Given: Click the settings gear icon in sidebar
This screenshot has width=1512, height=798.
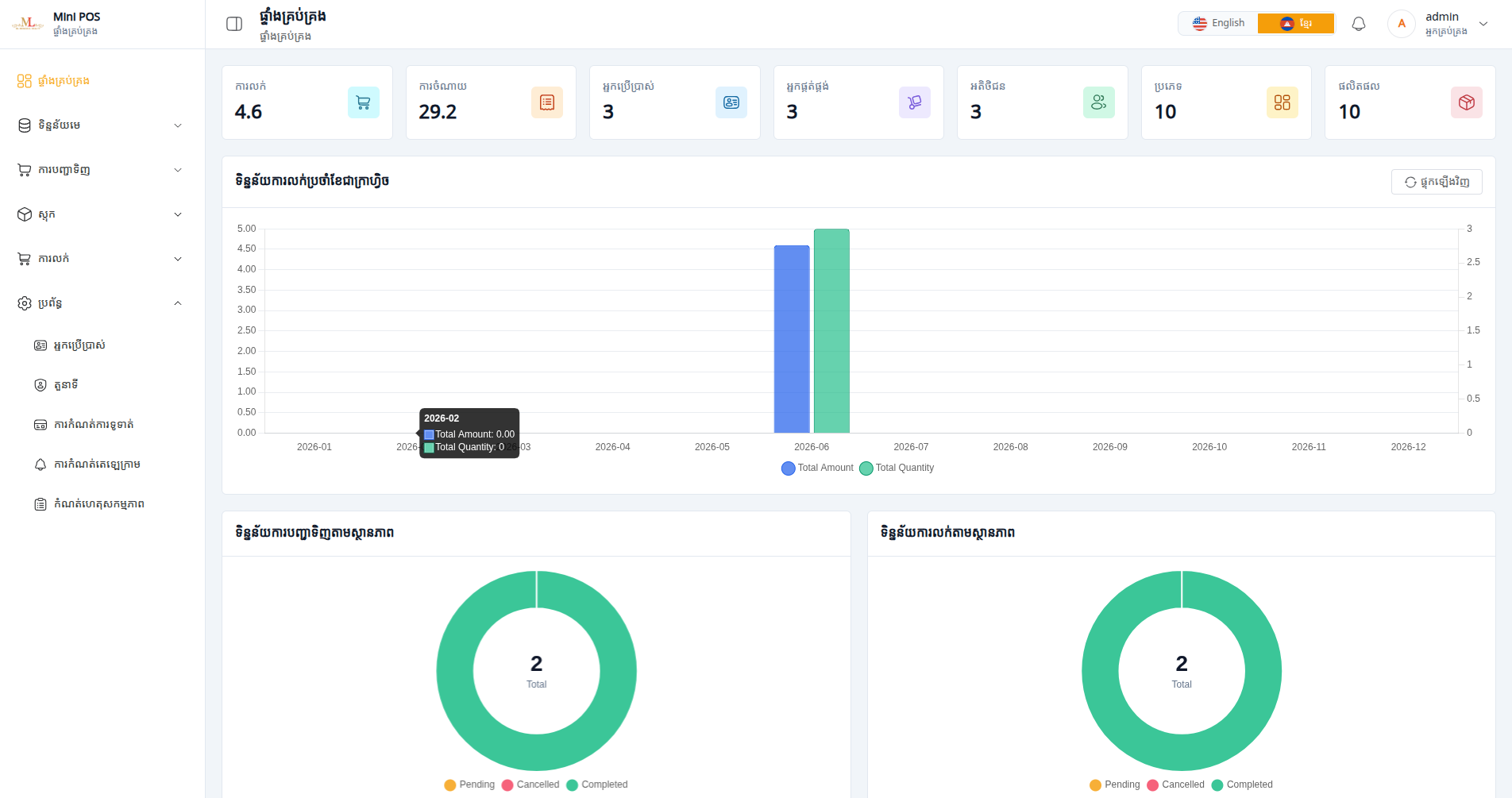Looking at the screenshot, I should pos(25,303).
